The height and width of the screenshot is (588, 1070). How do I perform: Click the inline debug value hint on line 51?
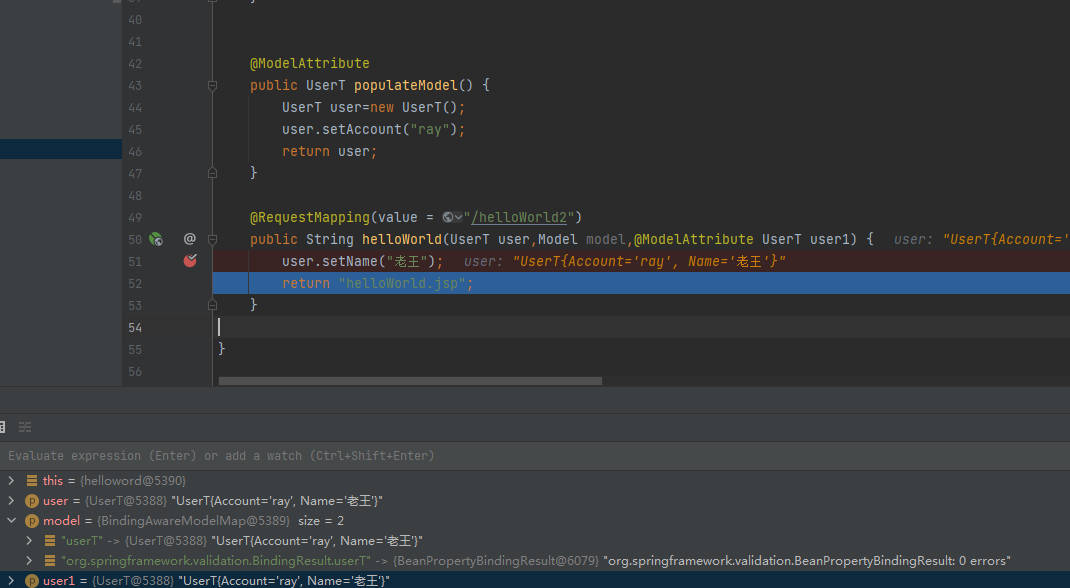click(x=625, y=261)
